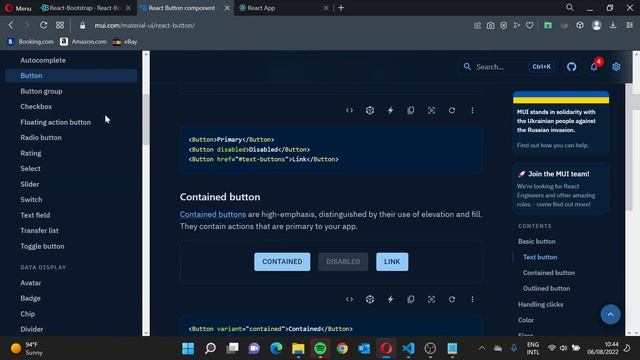The height and width of the screenshot is (360, 640).
Task: Click sidebar navigation scrollbar thumb
Action: 146,119
